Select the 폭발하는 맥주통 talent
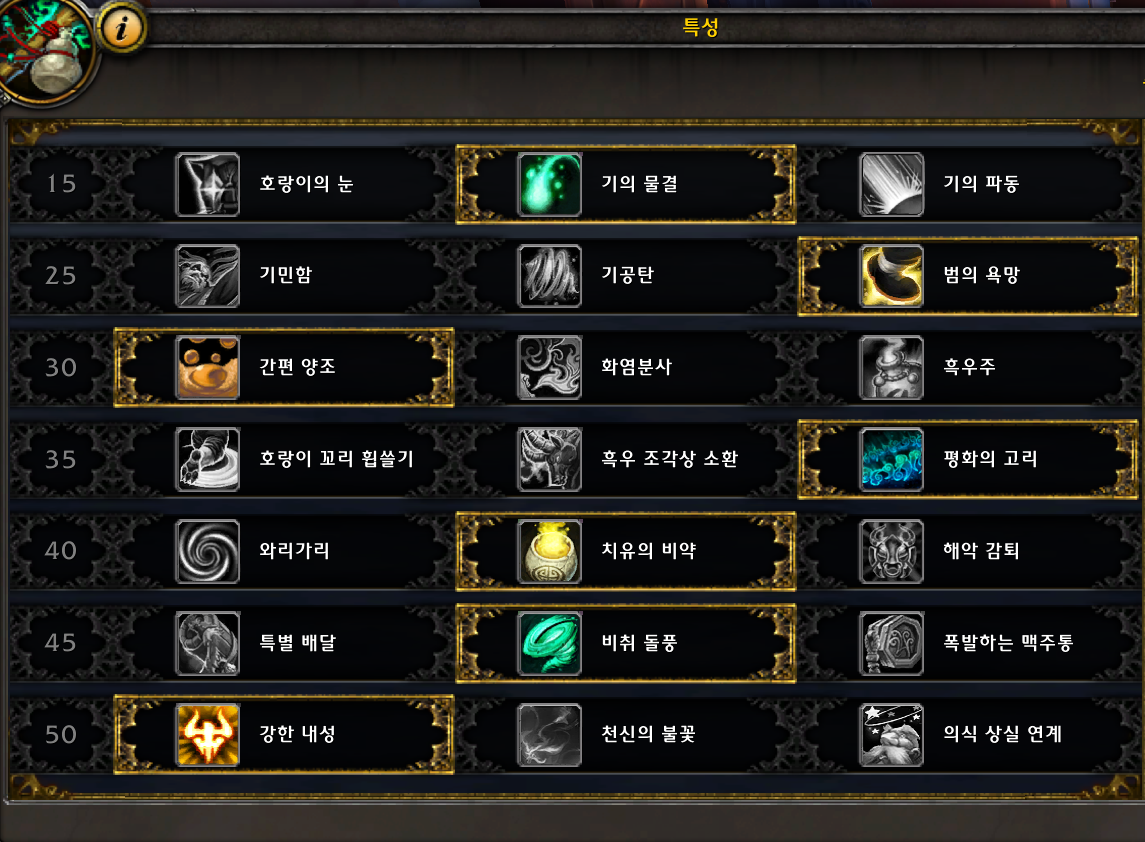This screenshot has height=842, width=1145. click(x=968, y=643)
